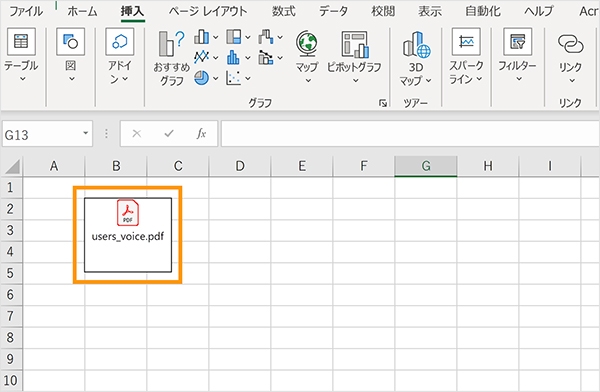The width and height of the screenshot is (600, 392).
Task: Switch to the 数式 tab
Action: point(284,11)
